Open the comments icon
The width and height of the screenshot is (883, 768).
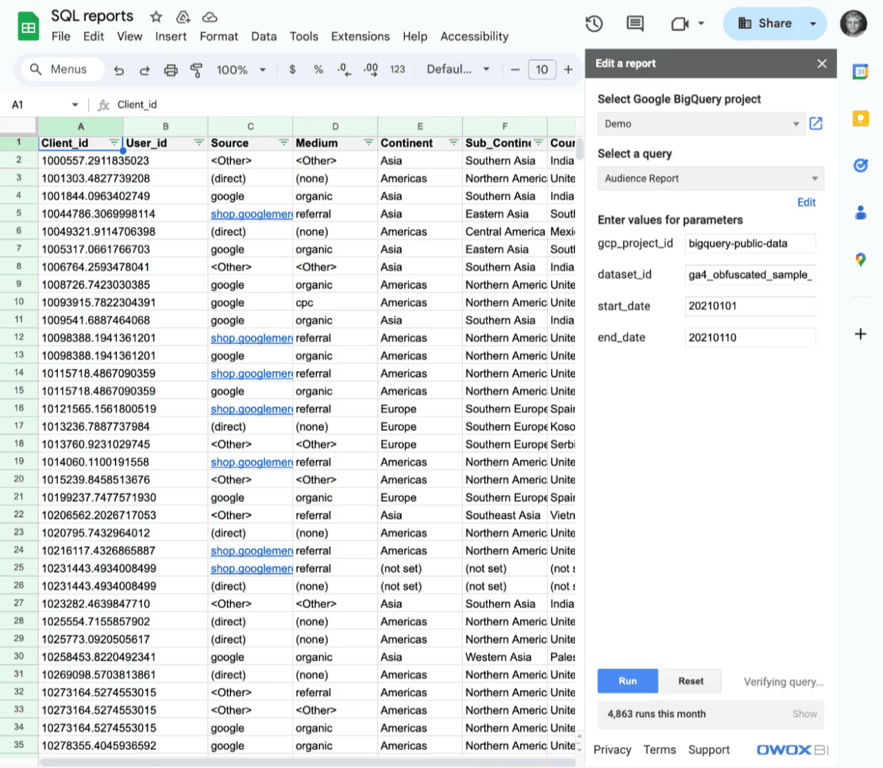coord(635,24)
